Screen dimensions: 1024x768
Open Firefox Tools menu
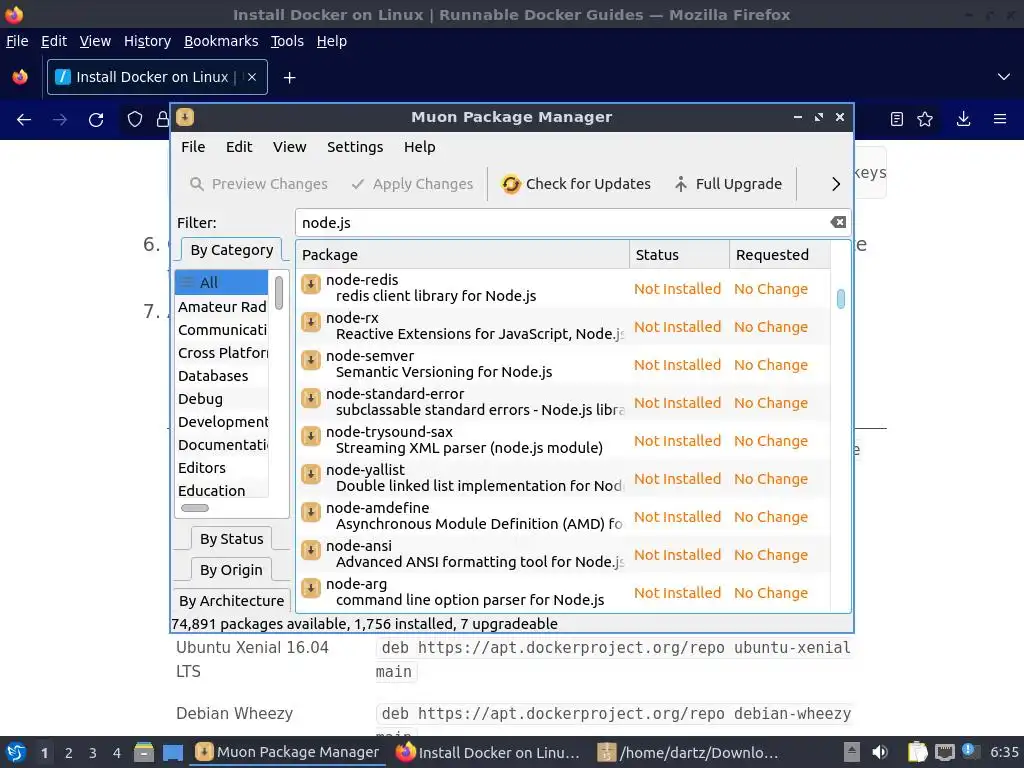(x=287, y=41)
